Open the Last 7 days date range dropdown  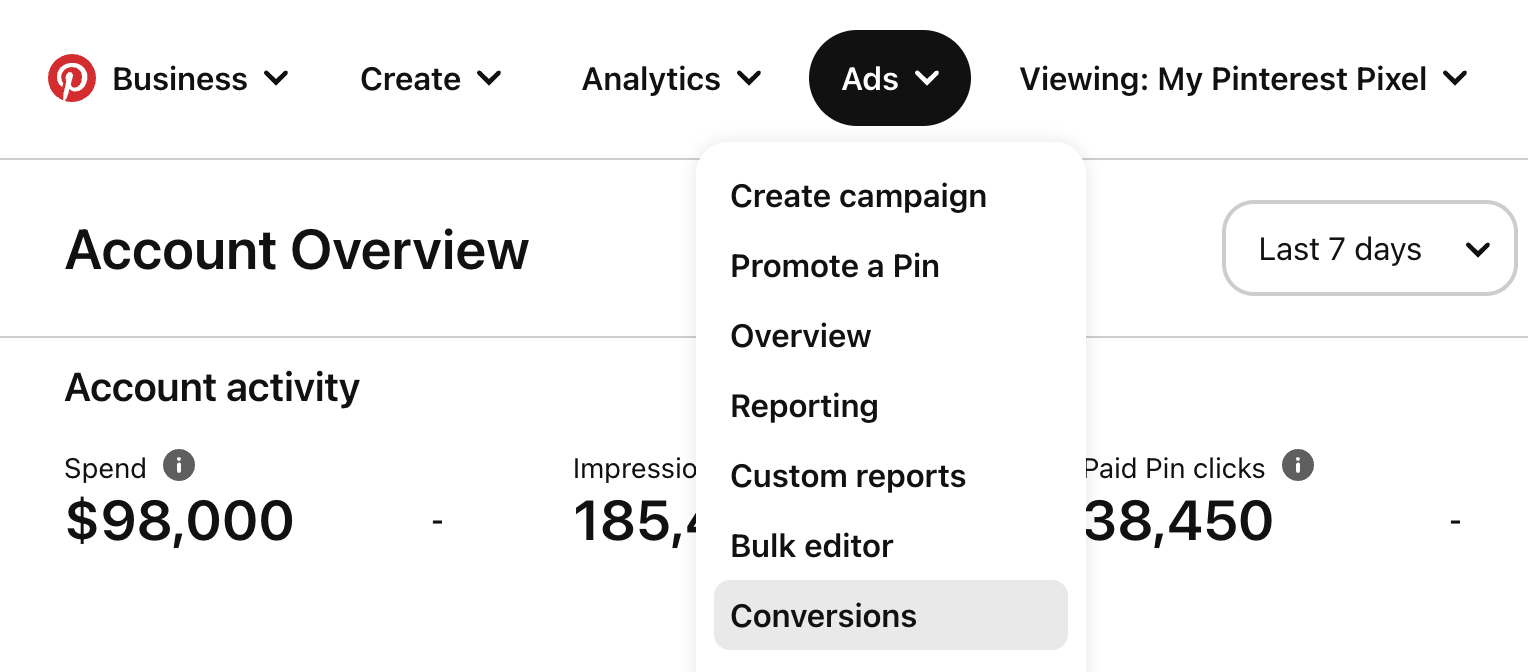(1369, 249)
